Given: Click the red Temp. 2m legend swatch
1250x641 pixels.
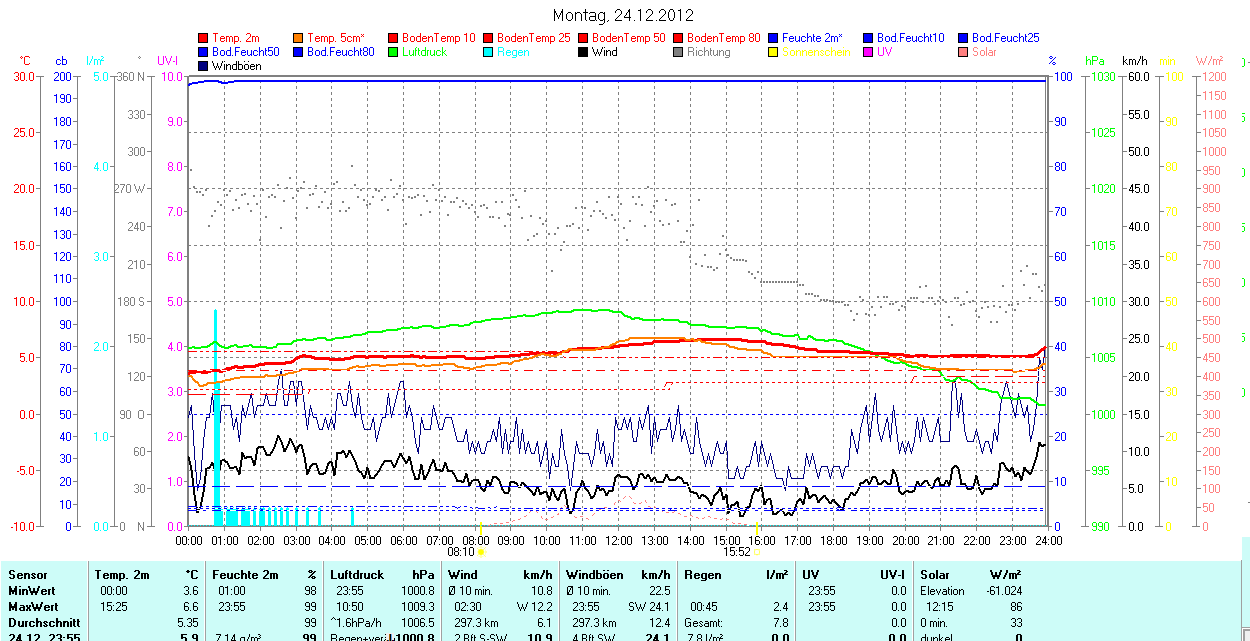Looking at the screenshot, I should click(x=204, y=37).
